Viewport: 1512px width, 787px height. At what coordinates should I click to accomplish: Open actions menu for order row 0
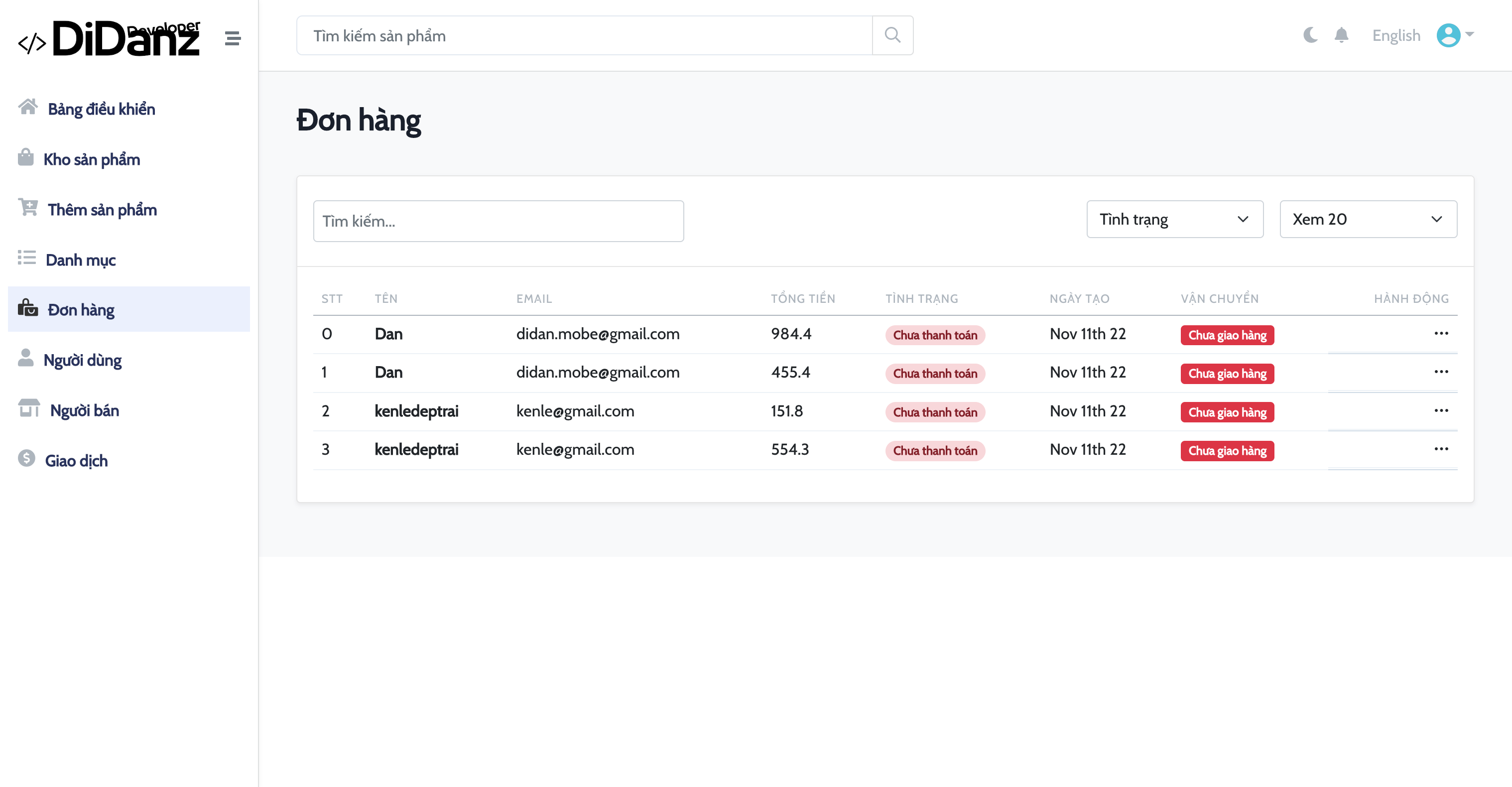coord(1442,333)
